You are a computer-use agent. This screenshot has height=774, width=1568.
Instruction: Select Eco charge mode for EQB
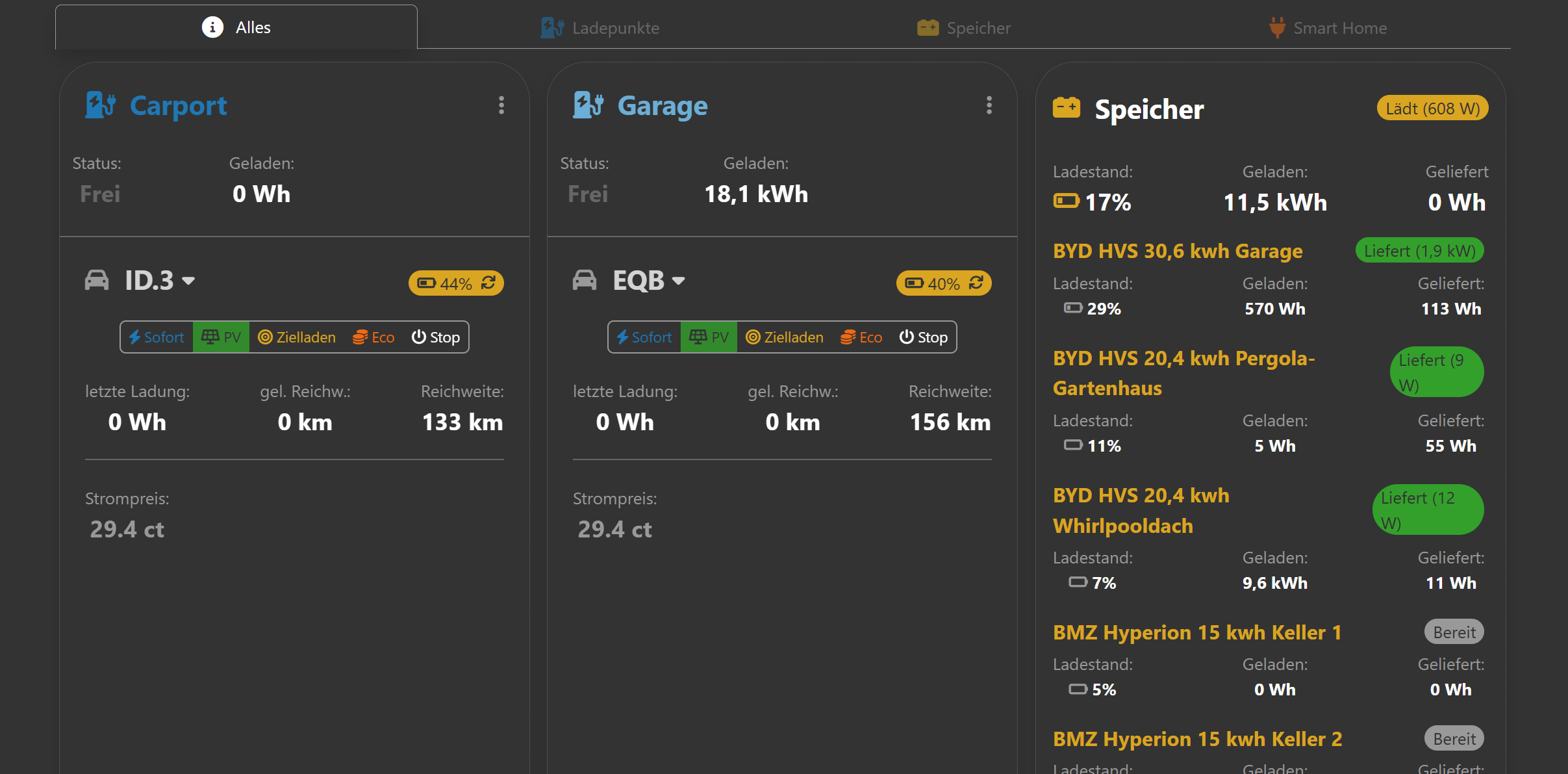861,337
